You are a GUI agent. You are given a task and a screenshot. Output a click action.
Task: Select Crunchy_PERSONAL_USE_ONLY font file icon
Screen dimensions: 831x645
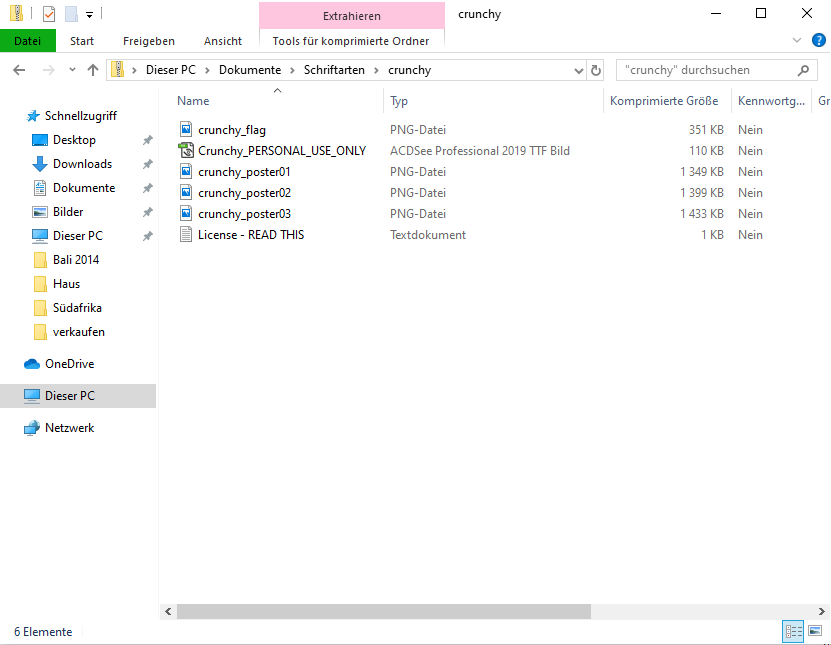pos(186,151)
